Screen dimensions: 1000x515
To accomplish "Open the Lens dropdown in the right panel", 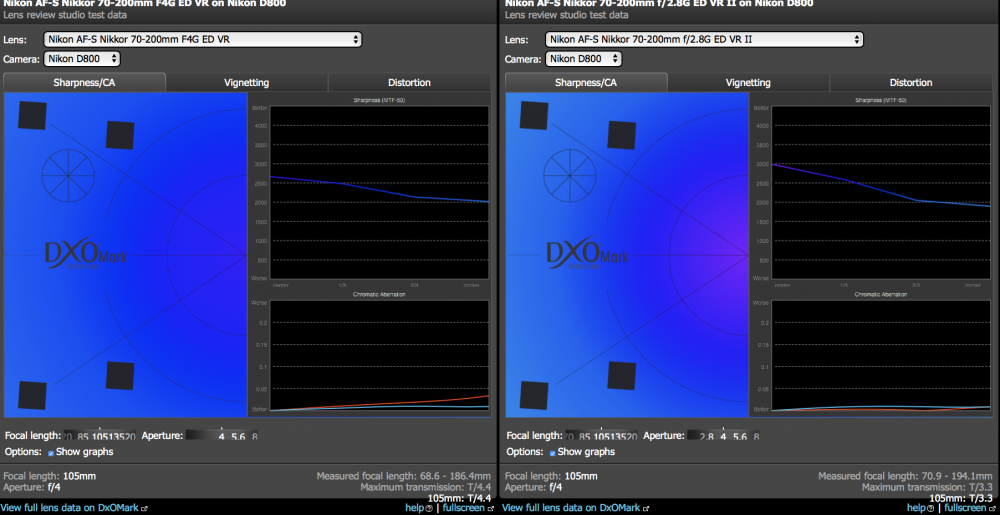I will click(x=704, y=40).
